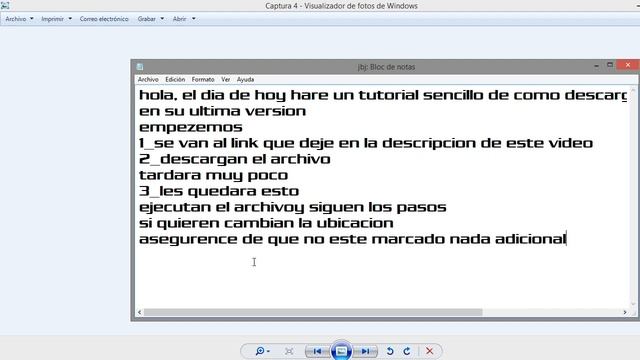Open the photo viewer Archivo menu

tap(19, 19)
